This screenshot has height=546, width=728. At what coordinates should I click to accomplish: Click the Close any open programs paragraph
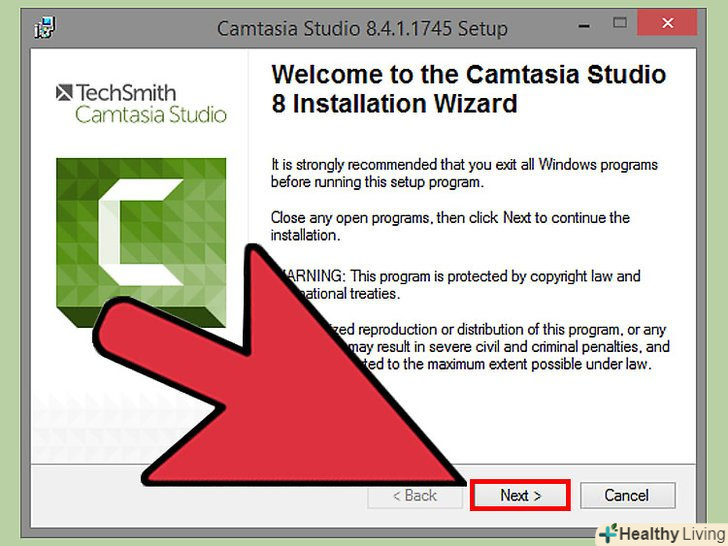pos(450,226)
